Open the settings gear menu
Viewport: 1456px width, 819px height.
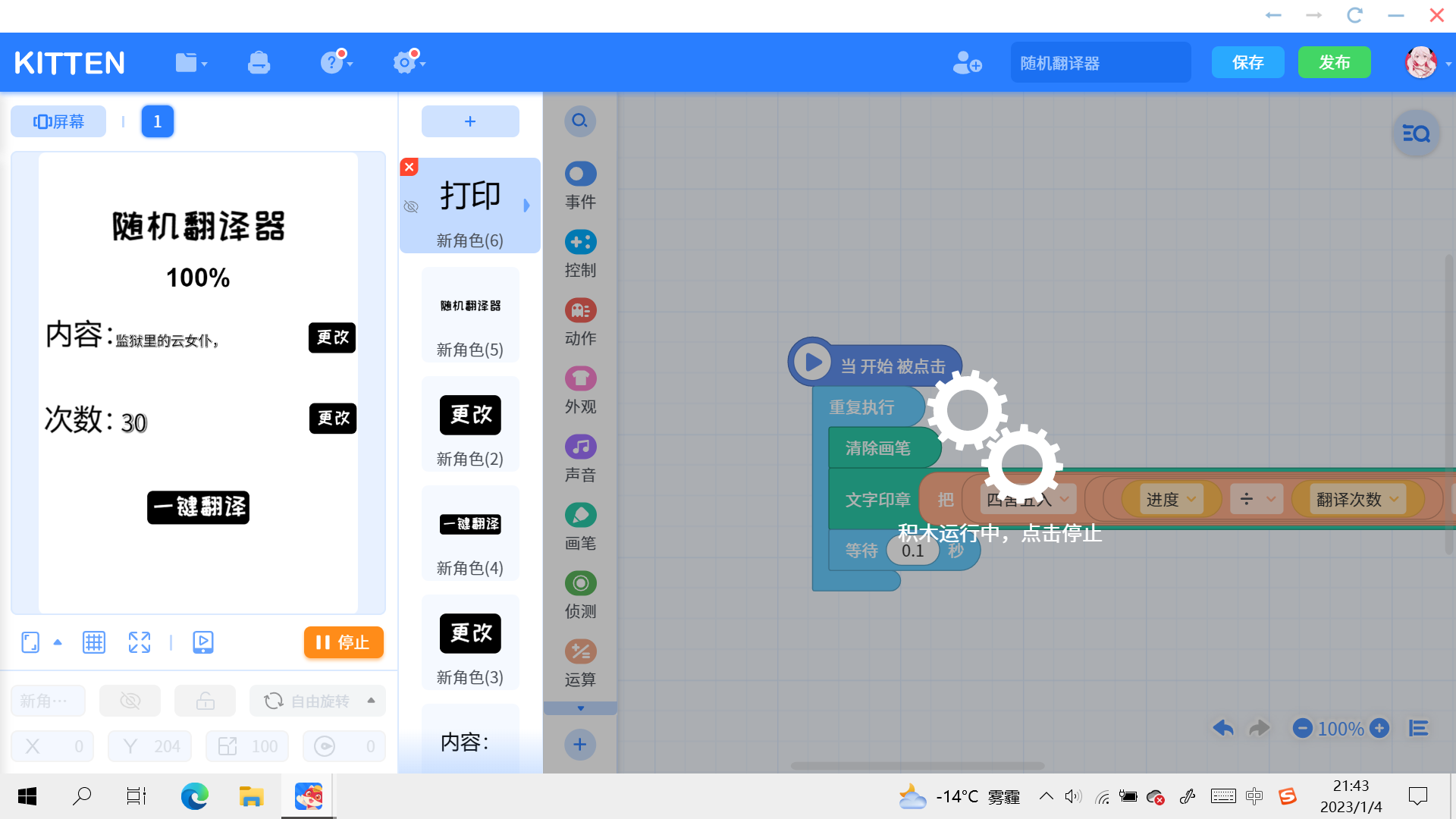tap(409, 62)
